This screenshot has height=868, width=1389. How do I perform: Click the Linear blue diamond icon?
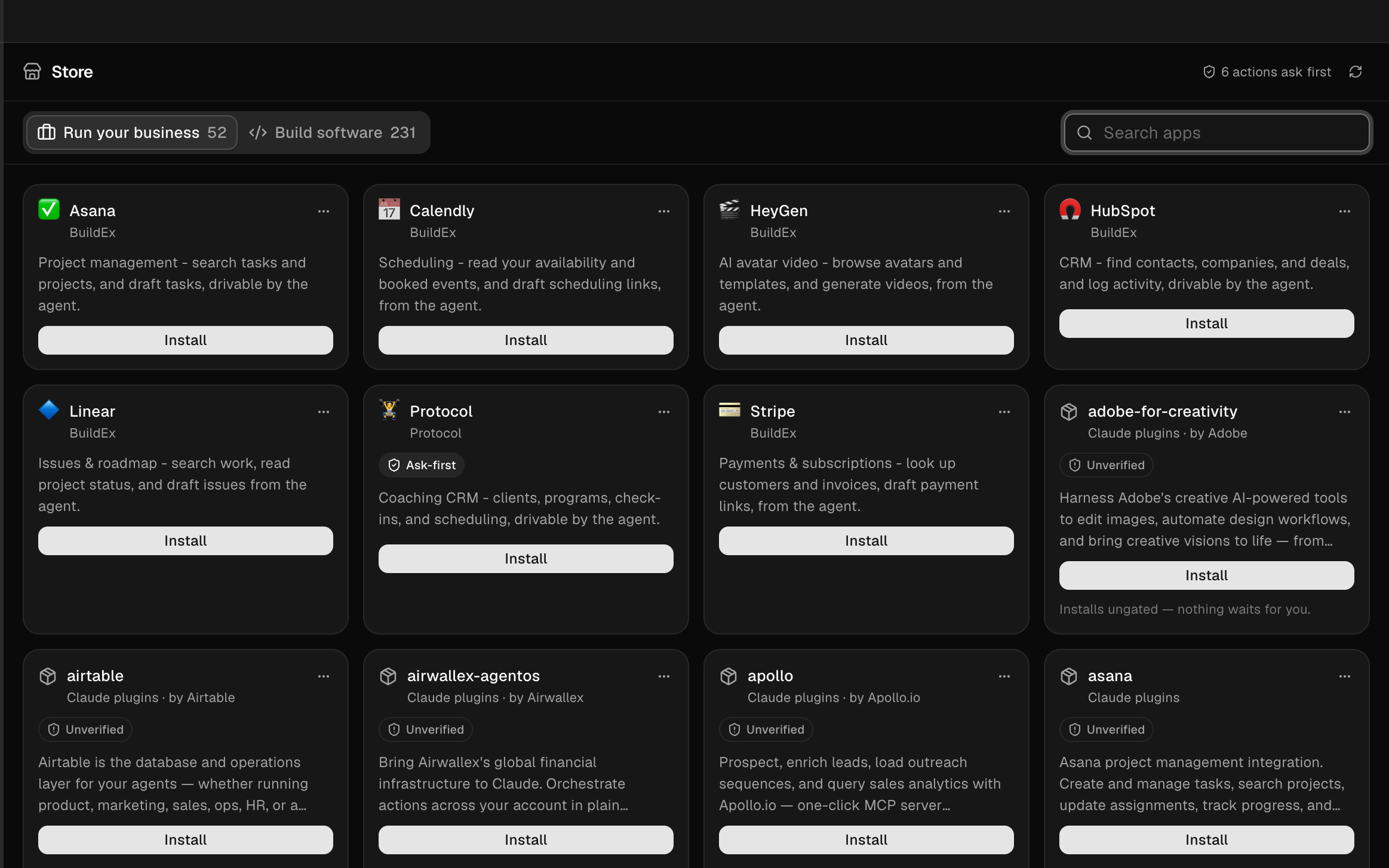click(49, 410)
